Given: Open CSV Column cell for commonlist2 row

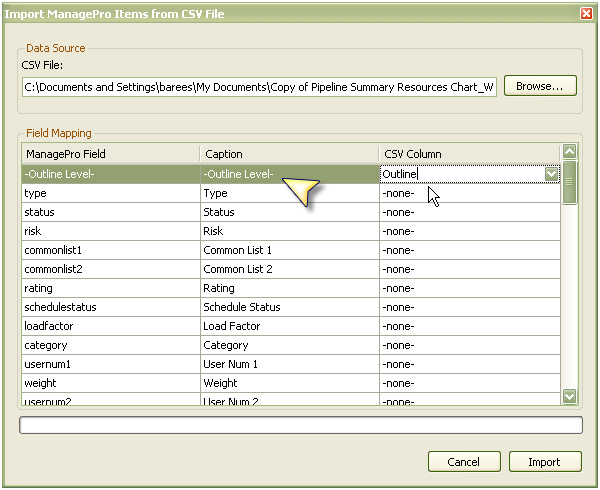Looking at the screenshot, I should [x=470, y=269].
